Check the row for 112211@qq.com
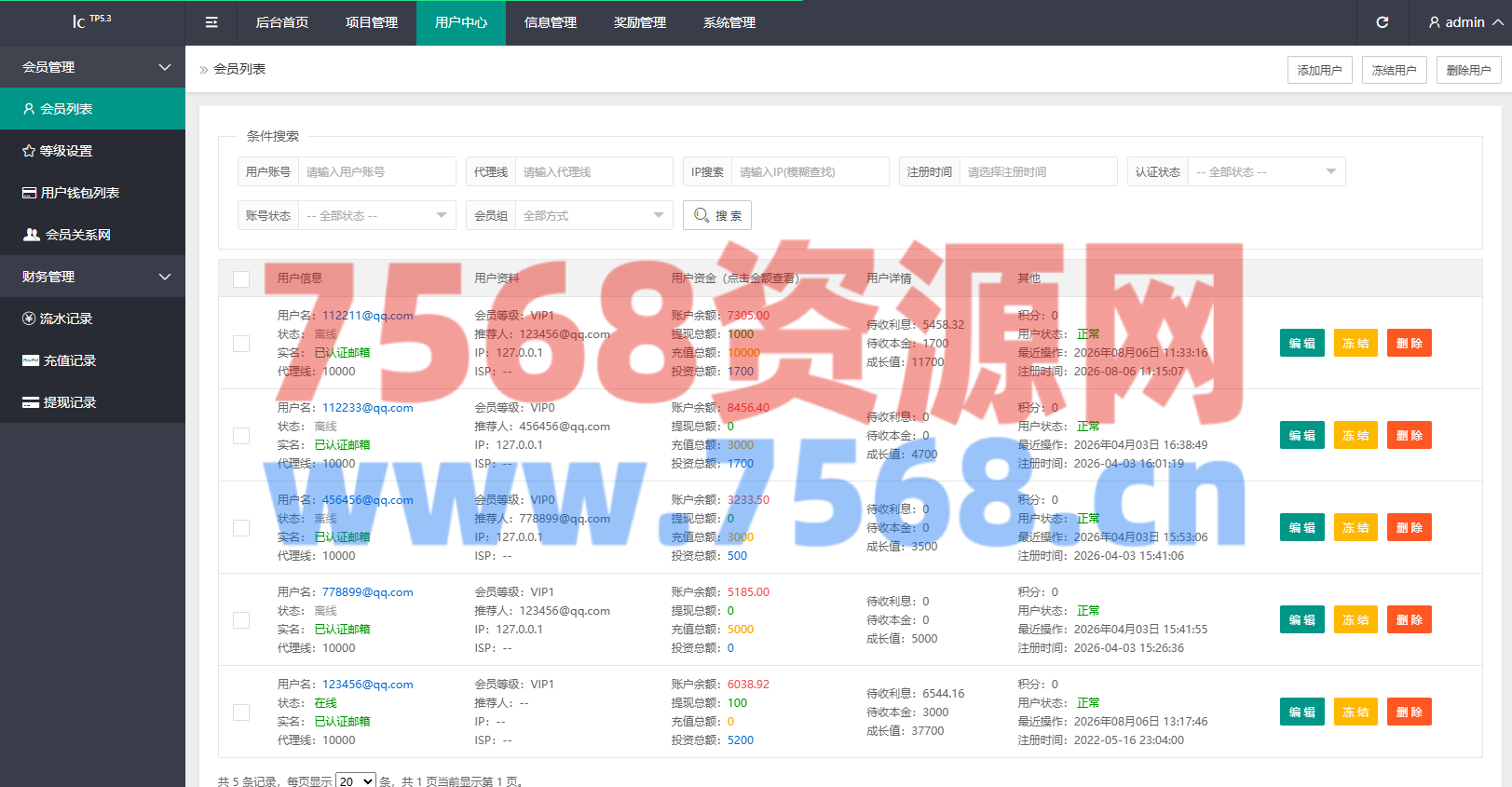This screenshot has height=787, width=1512. [x=241, y=344]
